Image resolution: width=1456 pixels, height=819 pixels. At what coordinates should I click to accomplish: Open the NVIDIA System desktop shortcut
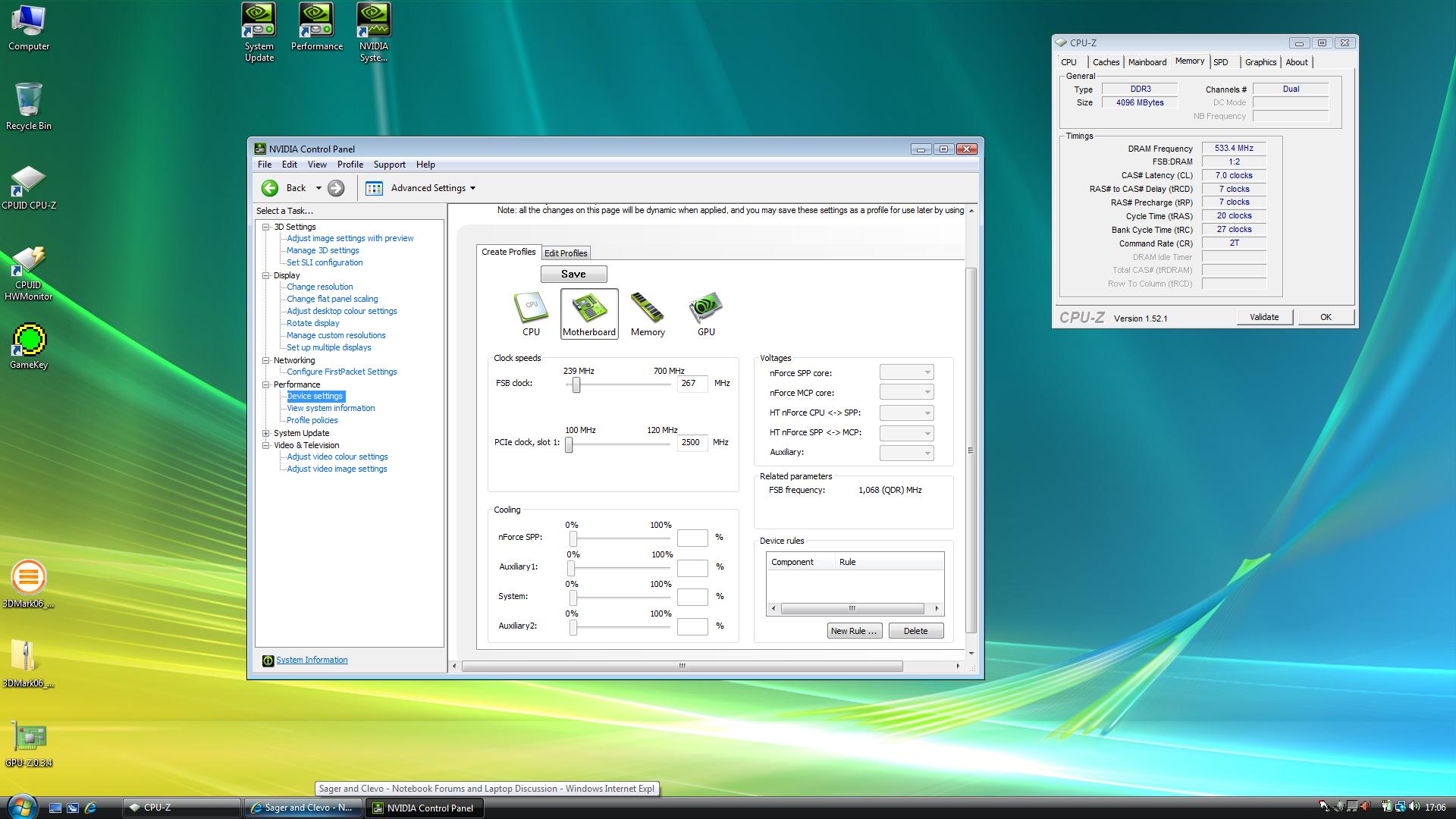pos(374,33)
